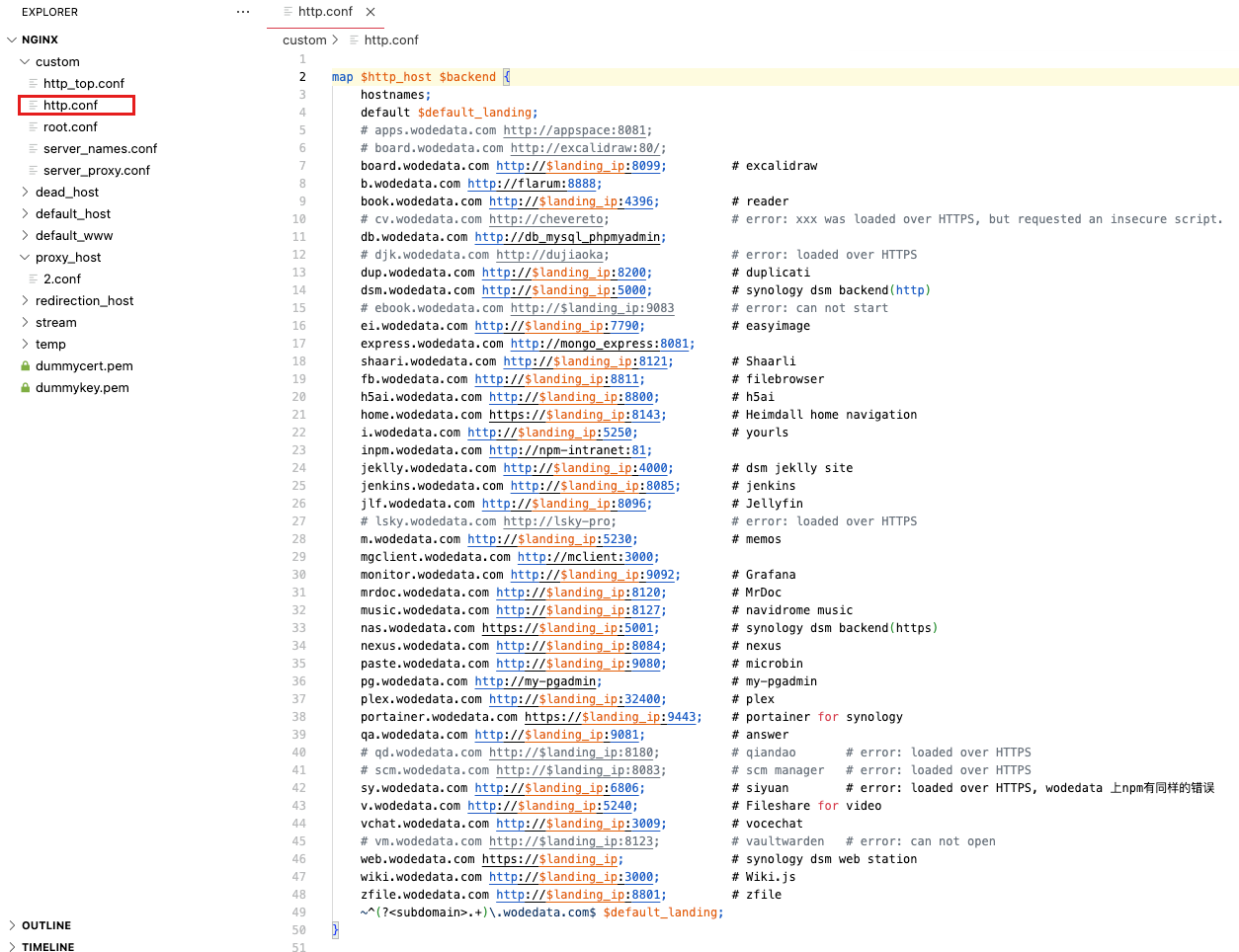Click the file icon beside root.conf
Image resolution: width=1239 pixels, height=952 pixels.
pyautogui.click(x=34, y=126)
